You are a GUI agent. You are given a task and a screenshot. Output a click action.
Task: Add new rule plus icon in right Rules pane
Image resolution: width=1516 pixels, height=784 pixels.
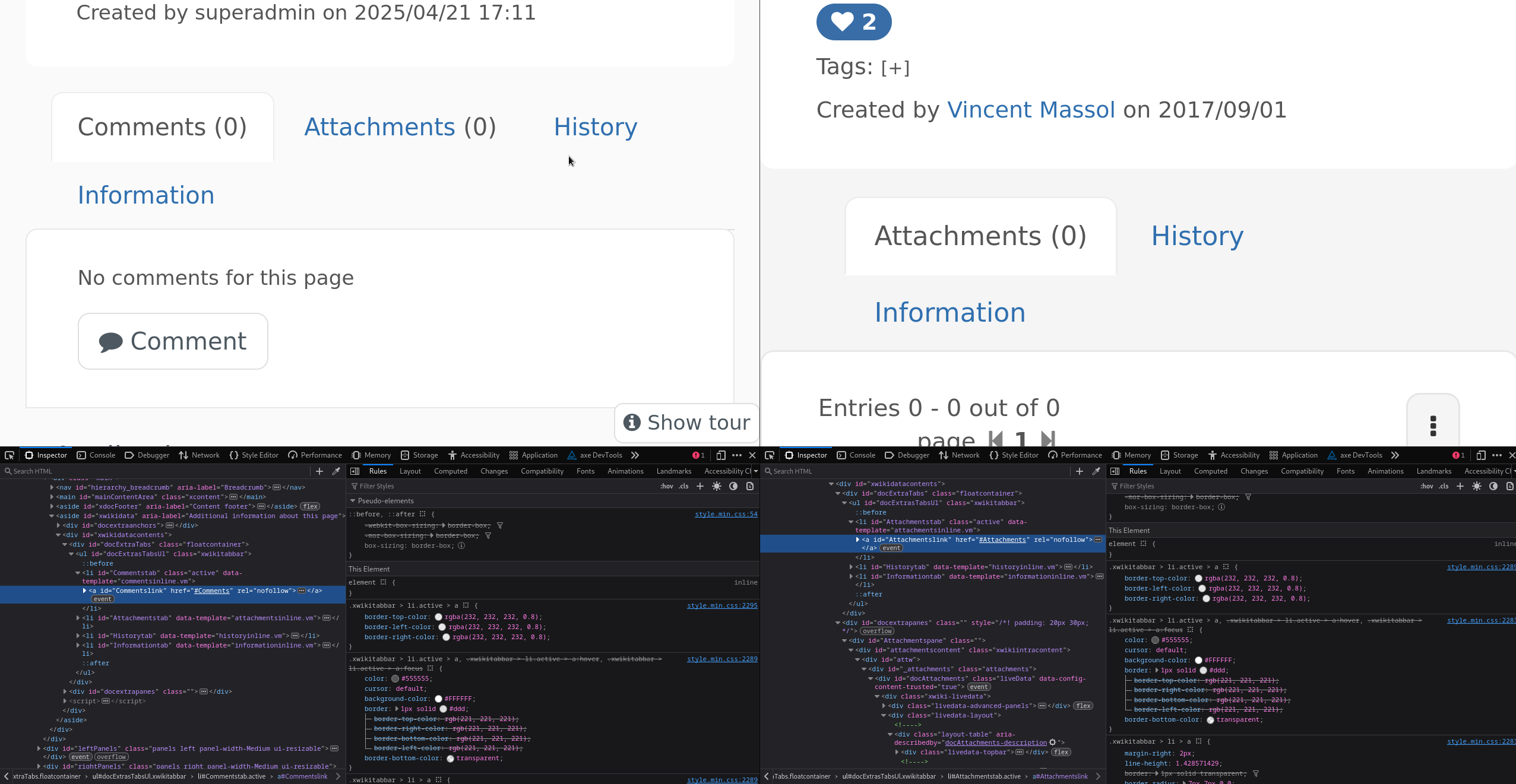click(x=1460, y=486)
